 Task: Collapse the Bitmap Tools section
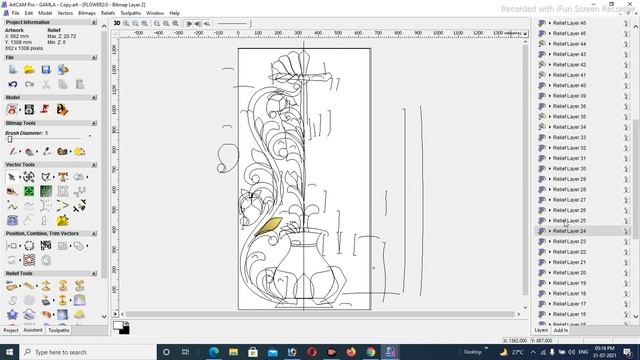click(94, 123)
